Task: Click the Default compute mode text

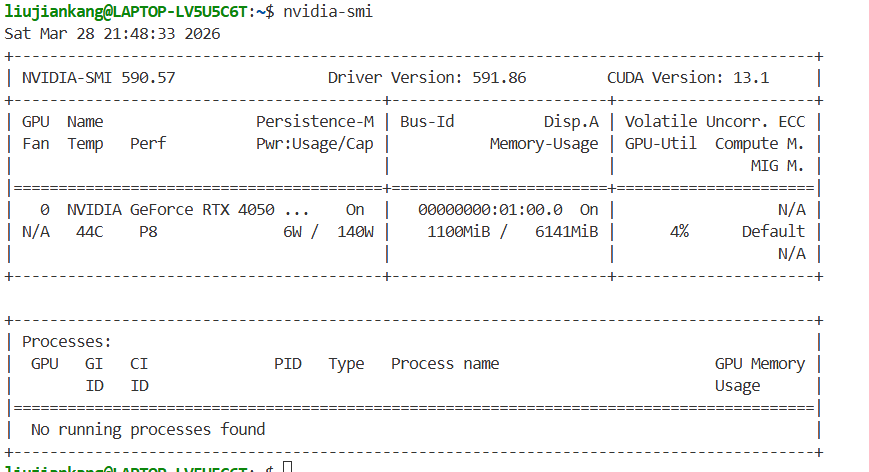Action: pyautogui.click(x=773, y=231)
